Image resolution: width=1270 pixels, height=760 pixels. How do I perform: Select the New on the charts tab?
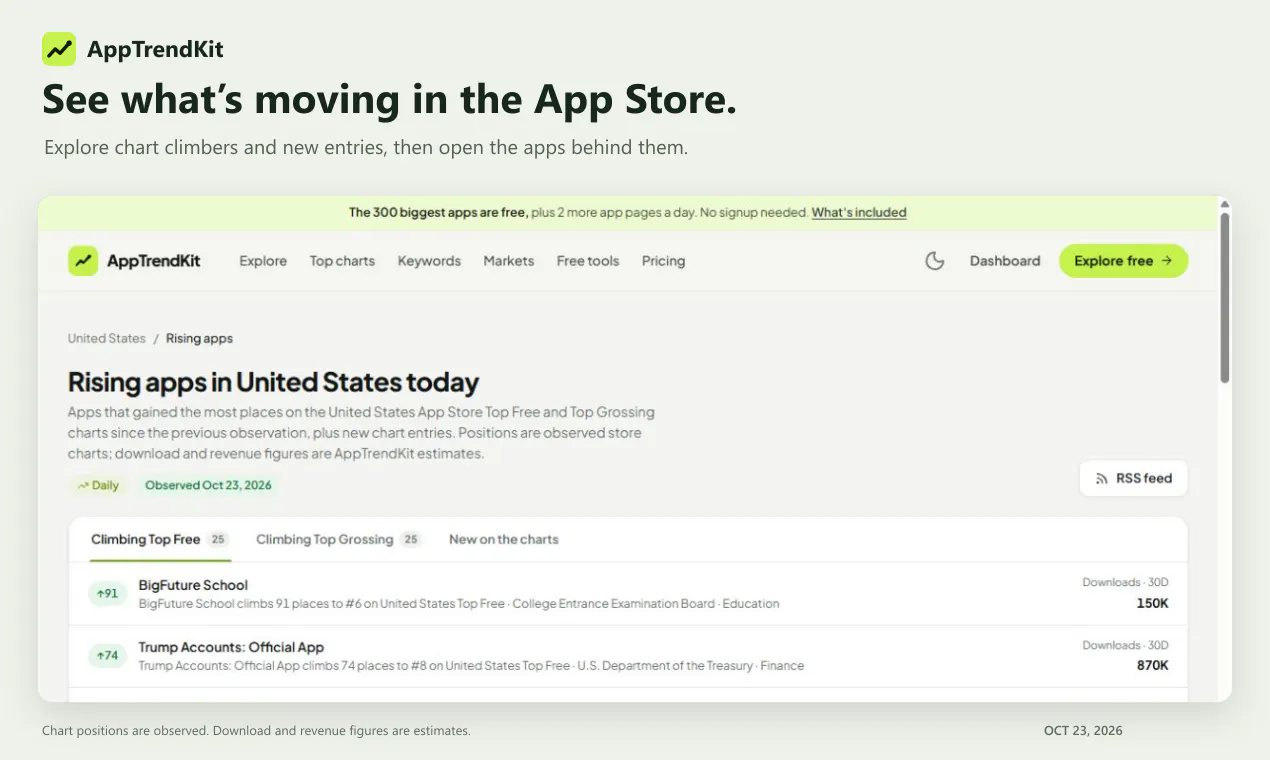click(x=504, y=539)
